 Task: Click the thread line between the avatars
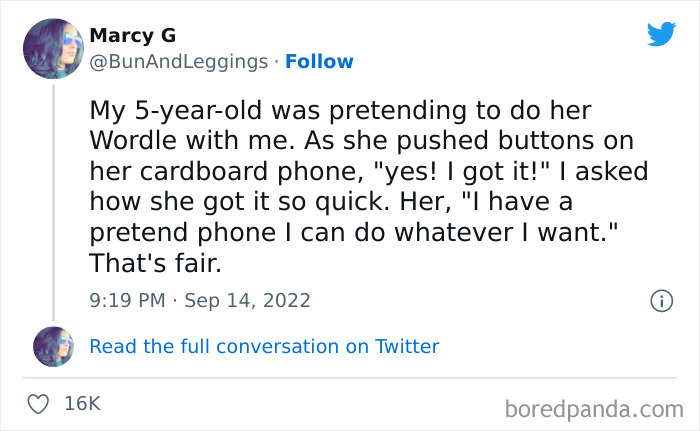53,200
